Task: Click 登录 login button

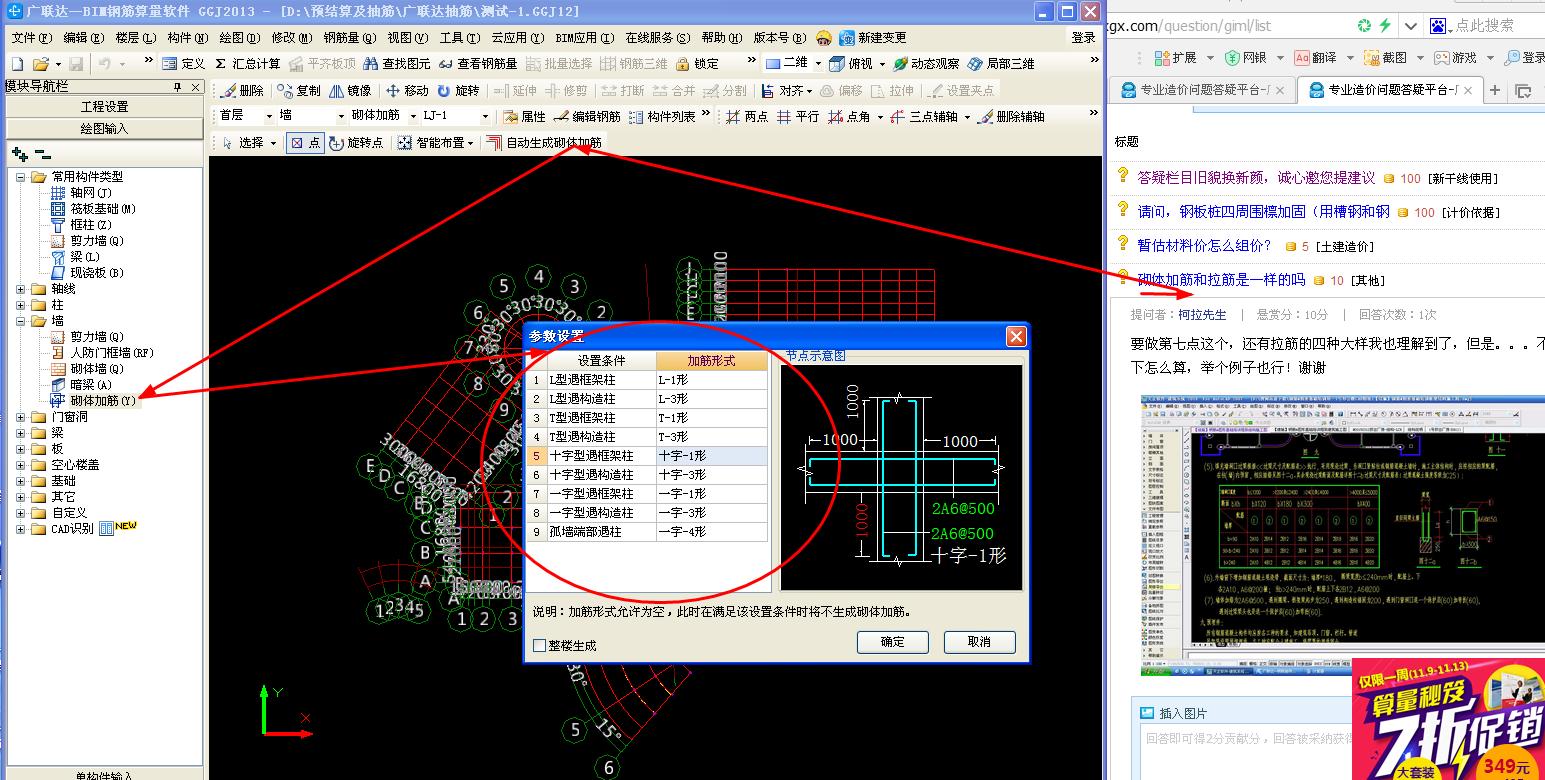Action: 1084,37
